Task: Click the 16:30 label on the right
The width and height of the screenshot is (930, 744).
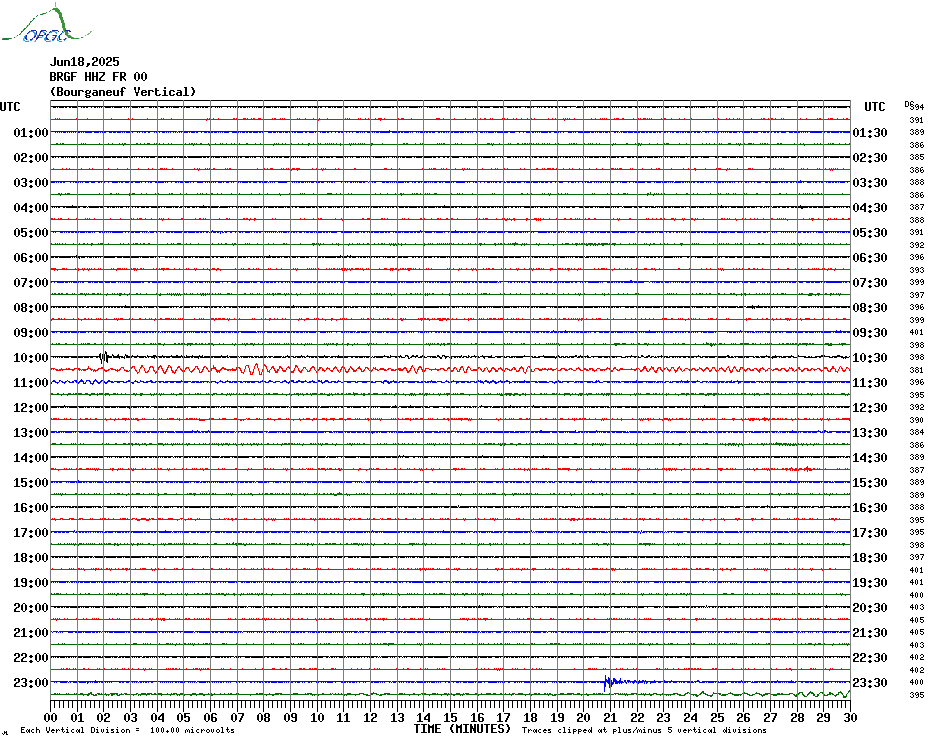Action: [870, 508]
